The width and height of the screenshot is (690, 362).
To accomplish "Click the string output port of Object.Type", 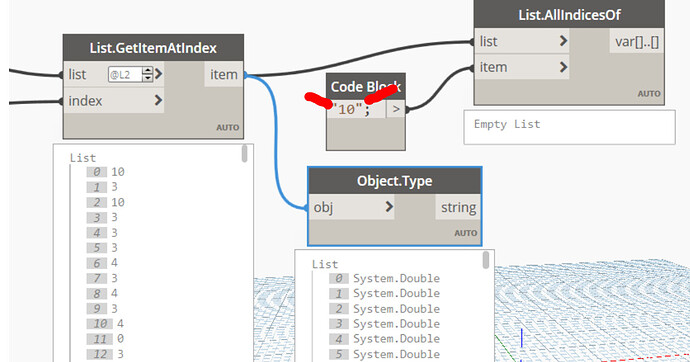I will click(458, 207).
